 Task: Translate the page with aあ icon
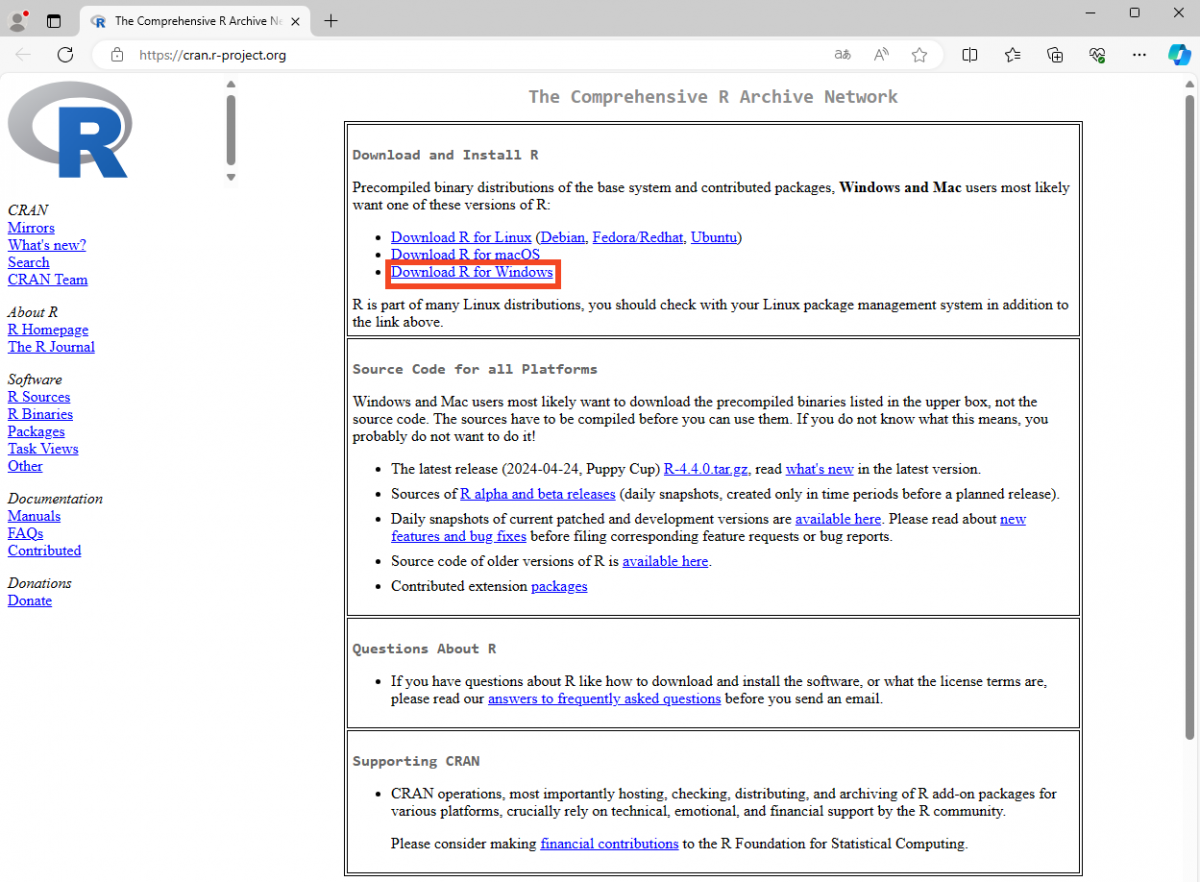coord(842,54)
